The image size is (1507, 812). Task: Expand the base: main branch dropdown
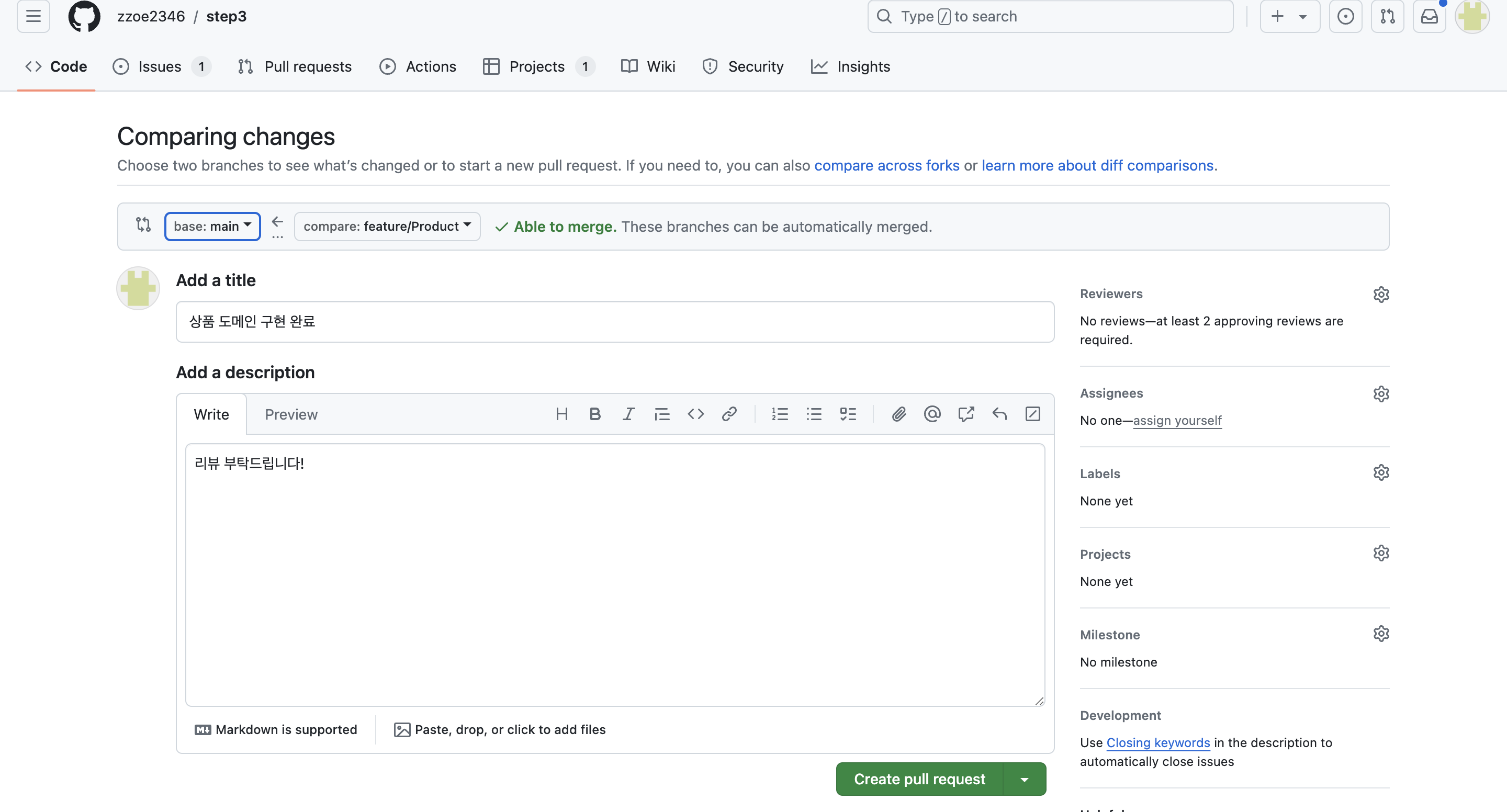pos(212,227)
